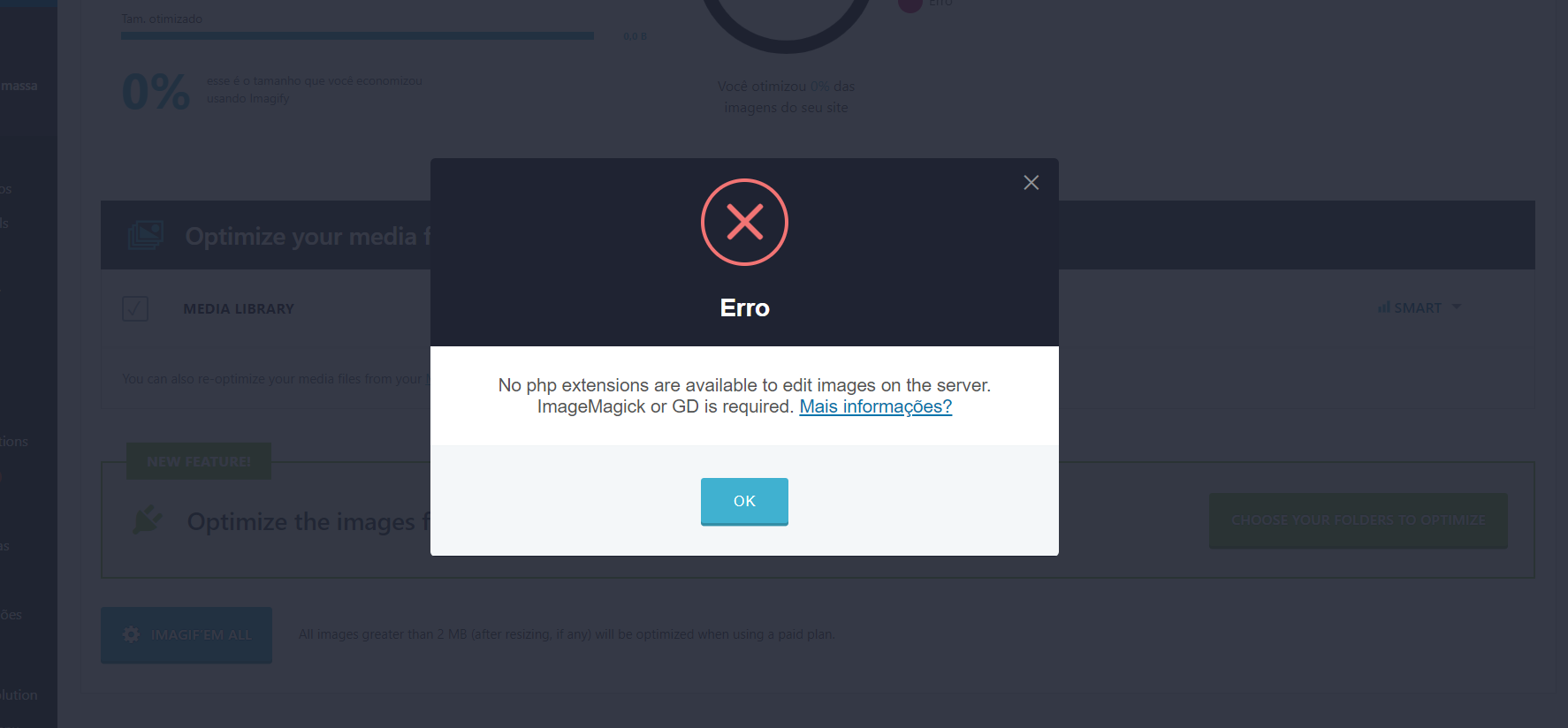Viewport: 1568px width, 728px height.
Task: Click the media images icon beside Optimize your media
Action: 146,235
